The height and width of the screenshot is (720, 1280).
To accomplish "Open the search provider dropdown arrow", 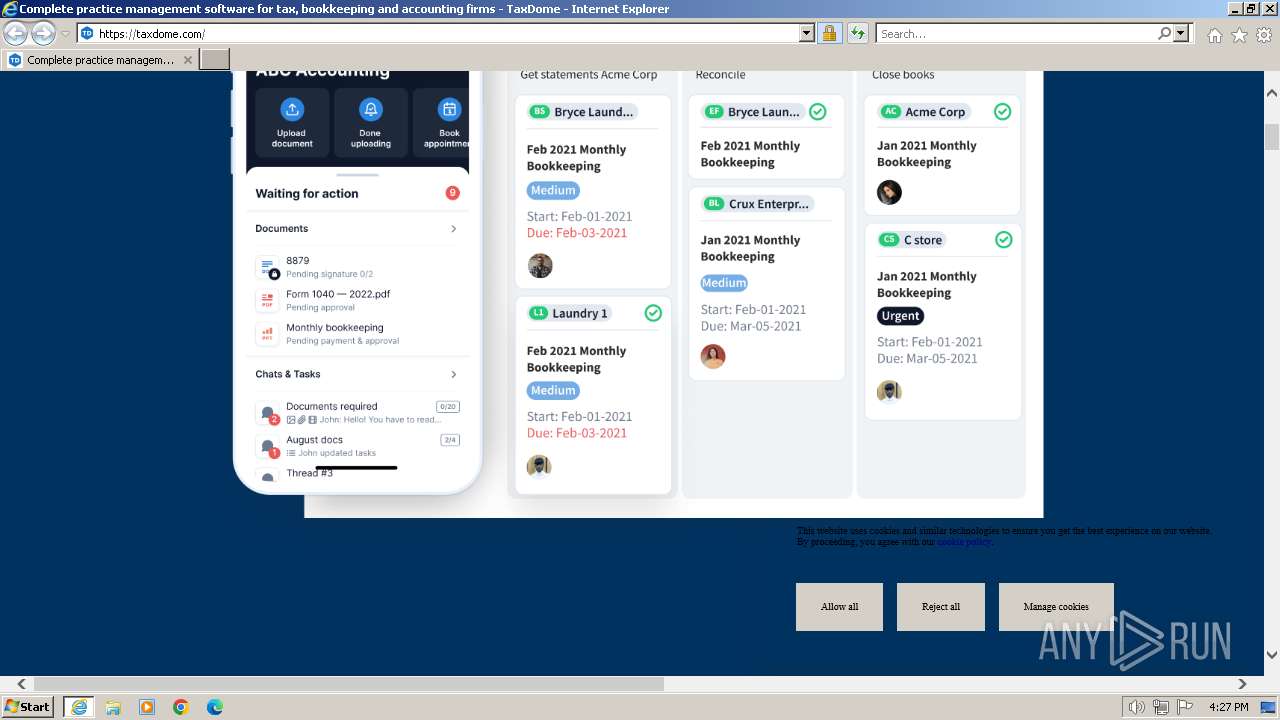I will (1181, 33).
